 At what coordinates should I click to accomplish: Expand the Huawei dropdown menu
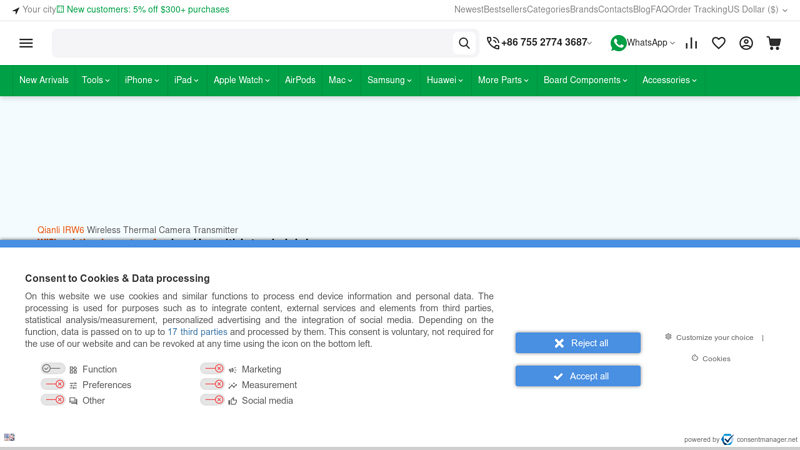[x=445, y=80]
